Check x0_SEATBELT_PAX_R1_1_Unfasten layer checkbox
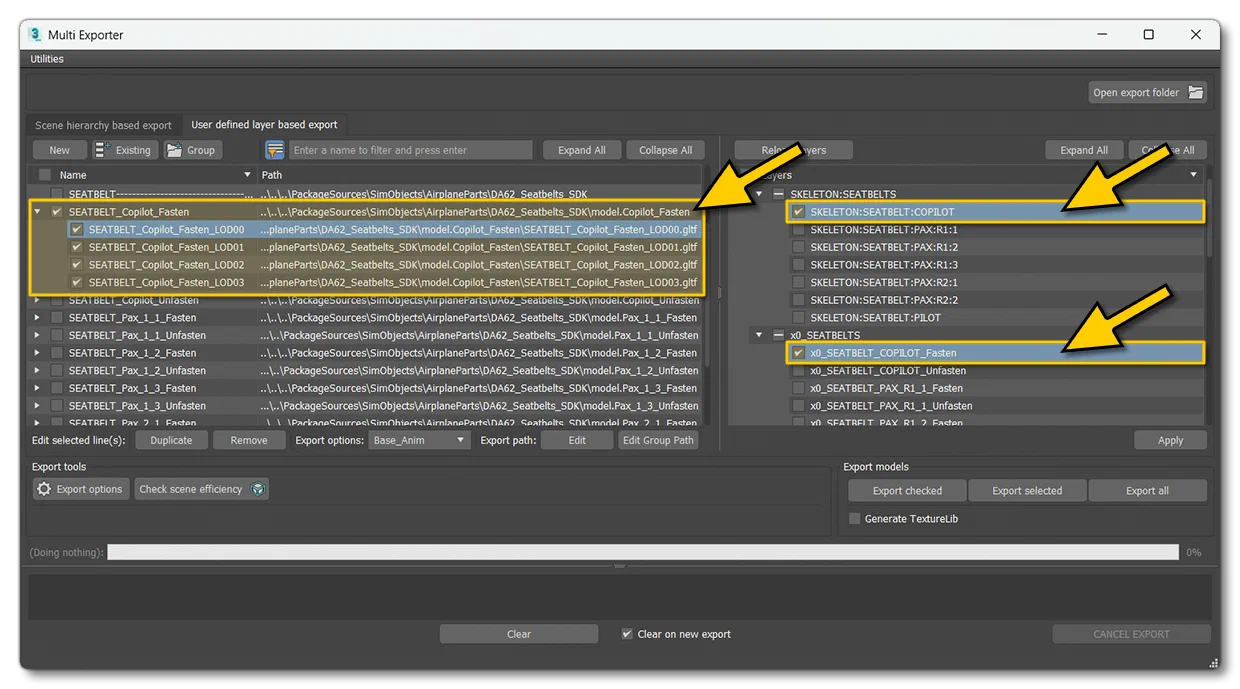1240x689 pixels. (x=798, y=406)
